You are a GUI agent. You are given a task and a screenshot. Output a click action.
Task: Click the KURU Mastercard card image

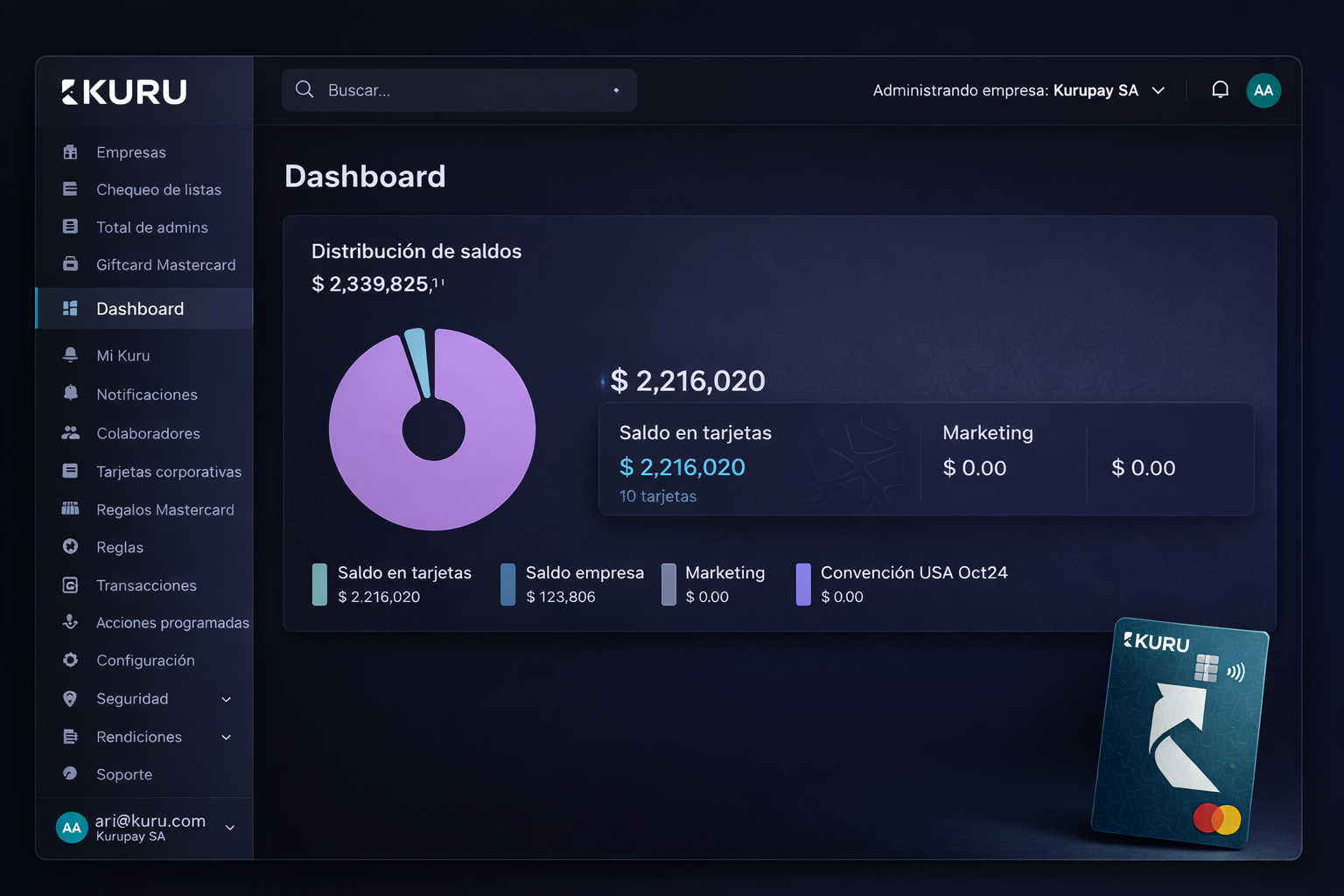(1179, 733)
